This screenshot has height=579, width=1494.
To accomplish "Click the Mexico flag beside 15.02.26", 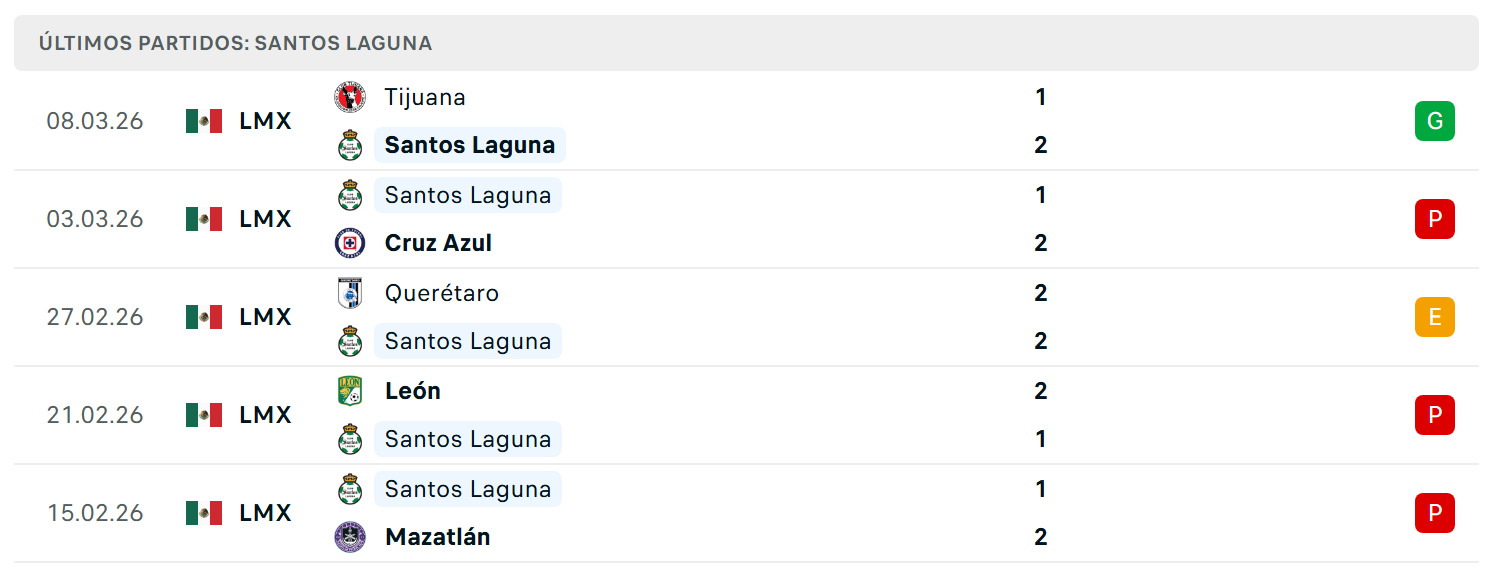I will pos(204,513).
